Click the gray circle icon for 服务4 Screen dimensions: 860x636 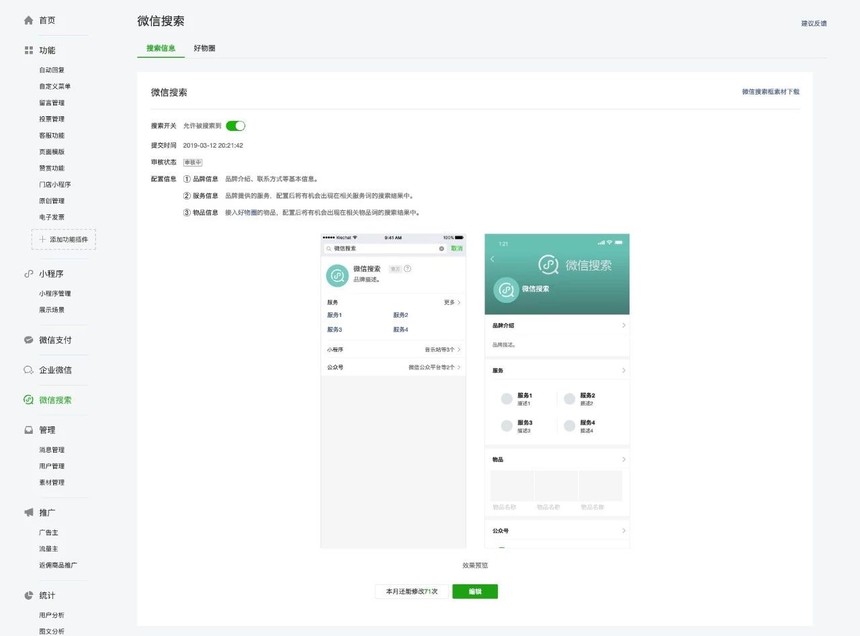point(569,425)
